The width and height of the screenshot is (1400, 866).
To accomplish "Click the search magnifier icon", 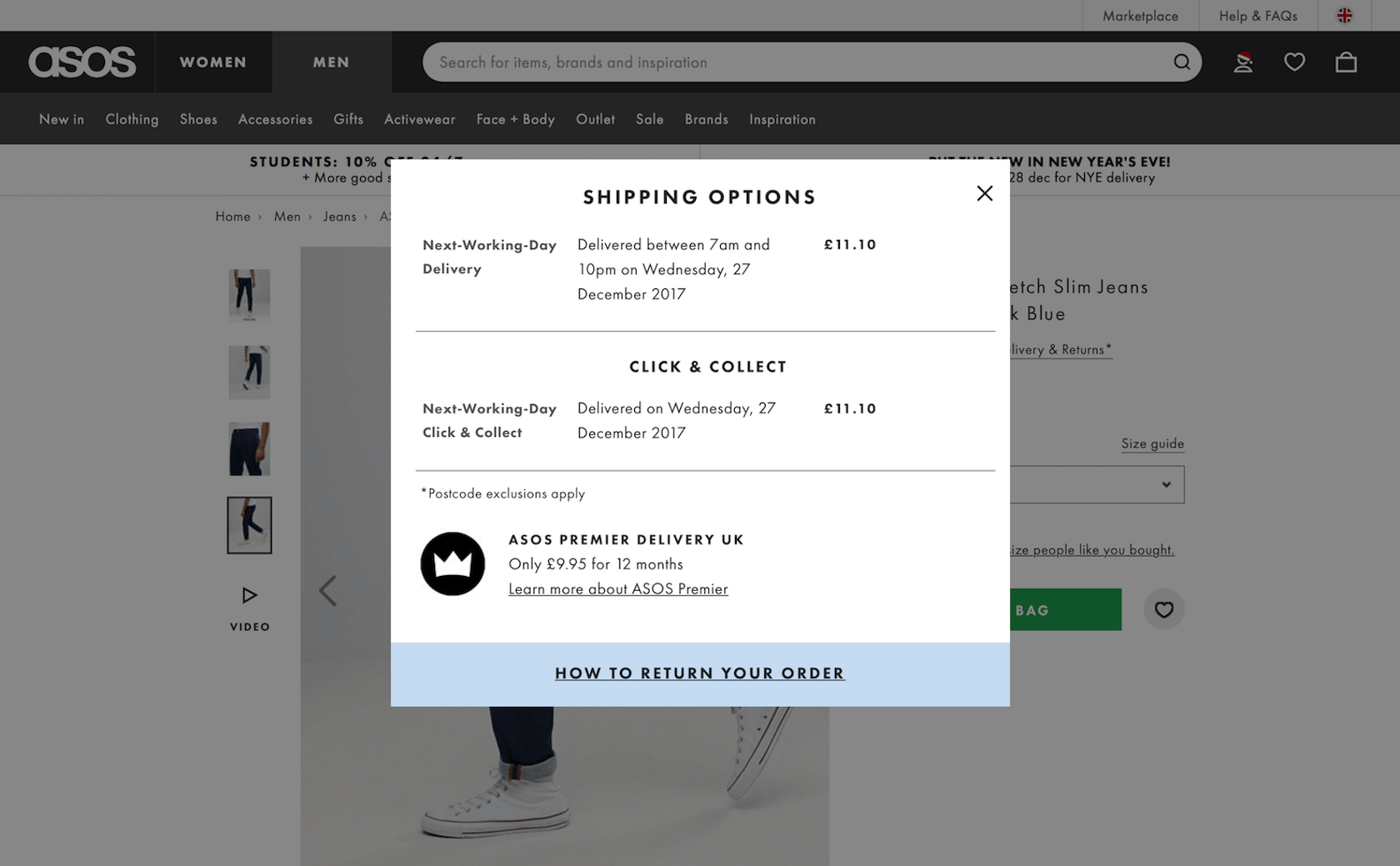I will coord(1182,62).
